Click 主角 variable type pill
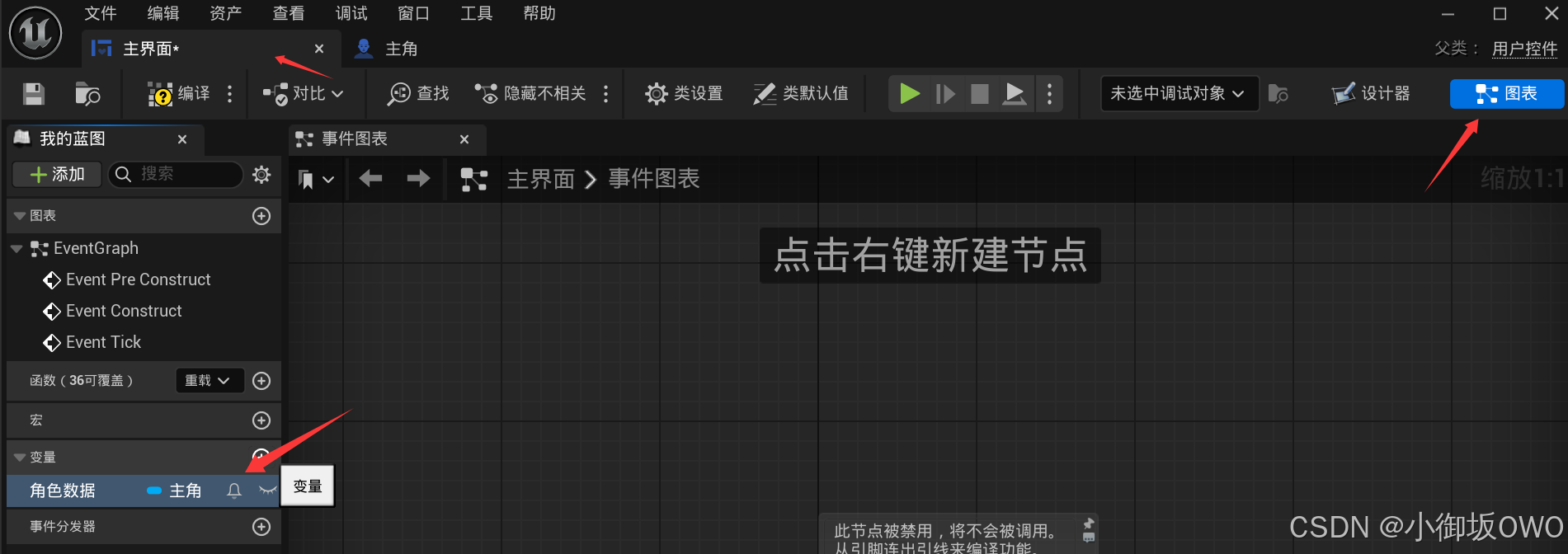Image resolution: width=1568 pixels, height=554 pixels. (174, 491)
